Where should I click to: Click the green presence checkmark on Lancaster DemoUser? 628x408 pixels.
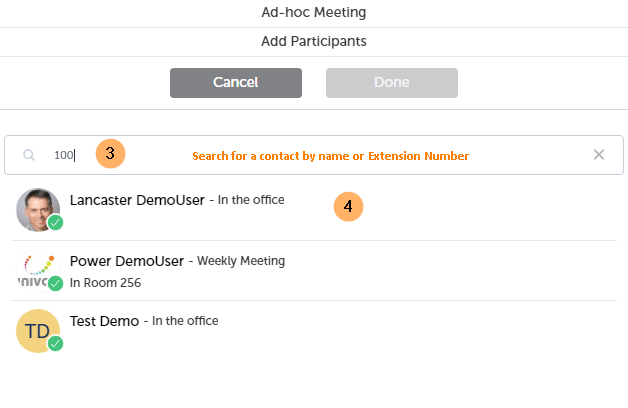pyautogui.click(x=55, y=223)
